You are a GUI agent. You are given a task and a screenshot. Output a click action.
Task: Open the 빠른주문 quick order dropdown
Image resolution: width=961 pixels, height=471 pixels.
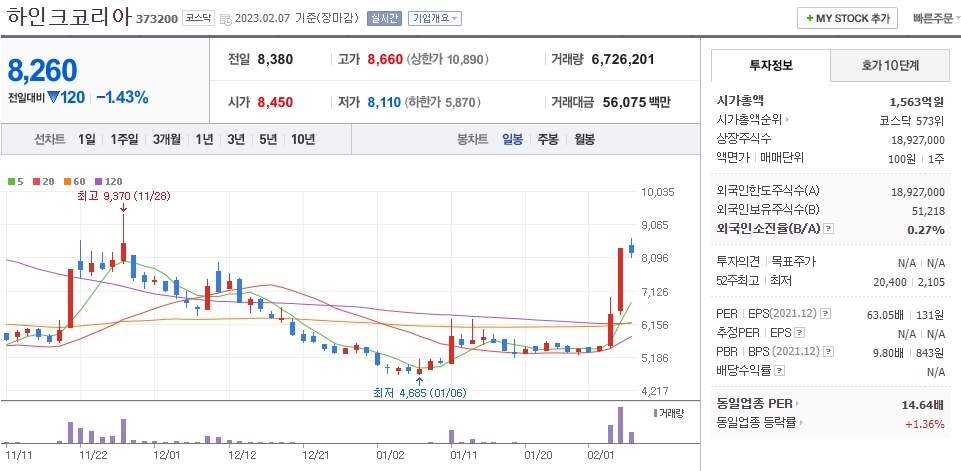[x=936, y=18]
